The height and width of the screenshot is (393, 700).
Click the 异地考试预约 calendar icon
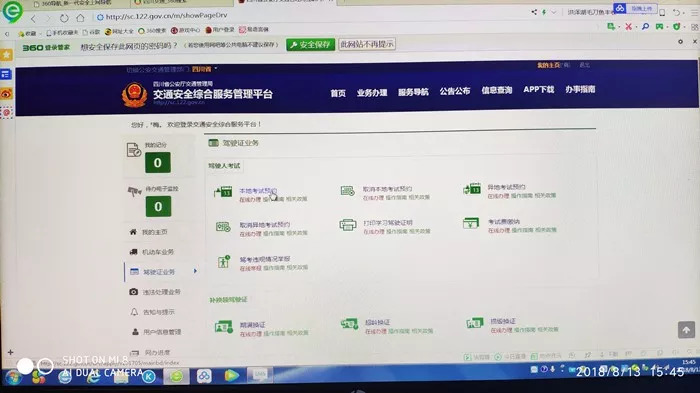(471, 188)
